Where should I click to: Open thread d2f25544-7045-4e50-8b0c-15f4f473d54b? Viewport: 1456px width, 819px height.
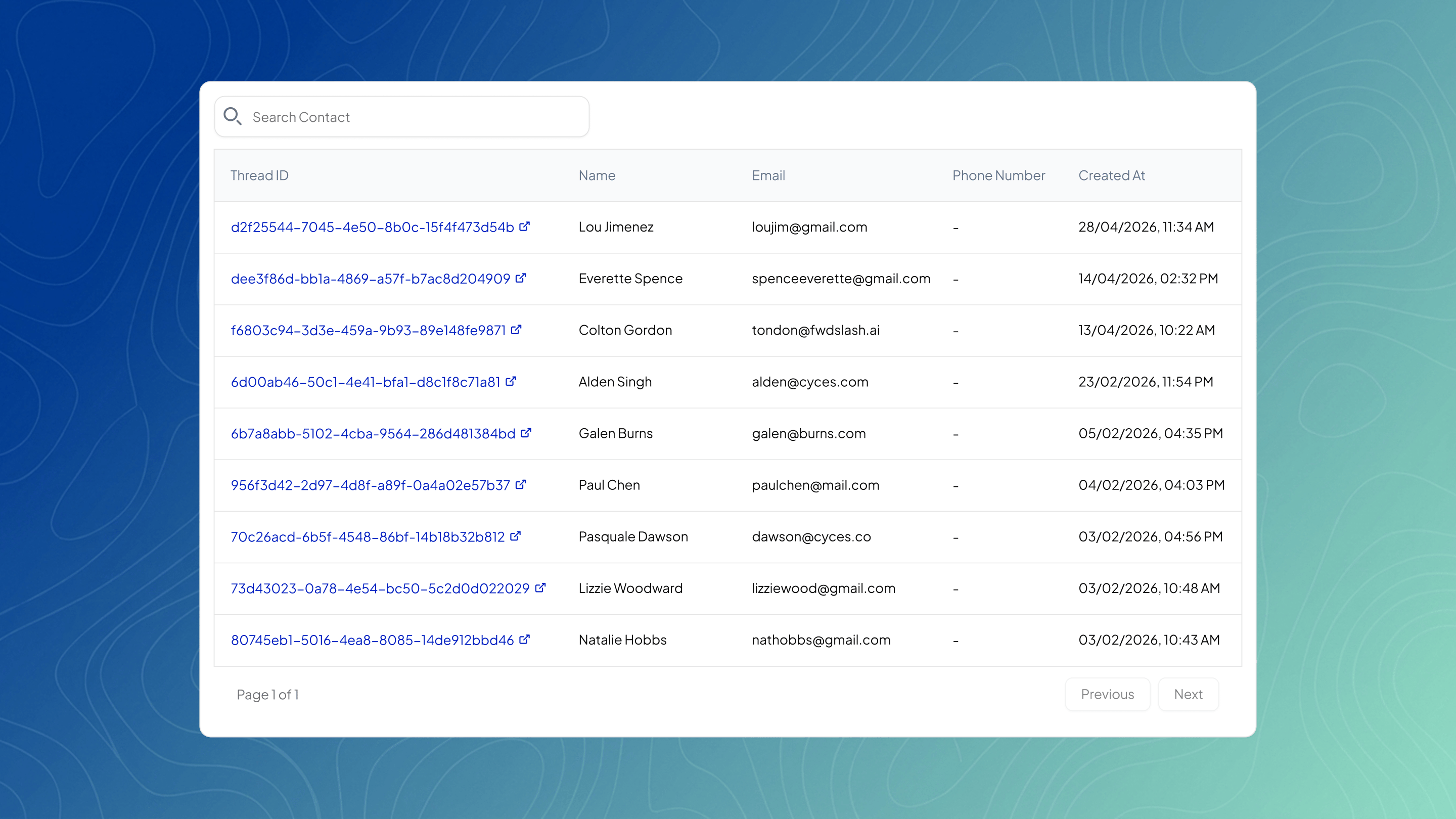pyautogui.click(x=373, y=227)
